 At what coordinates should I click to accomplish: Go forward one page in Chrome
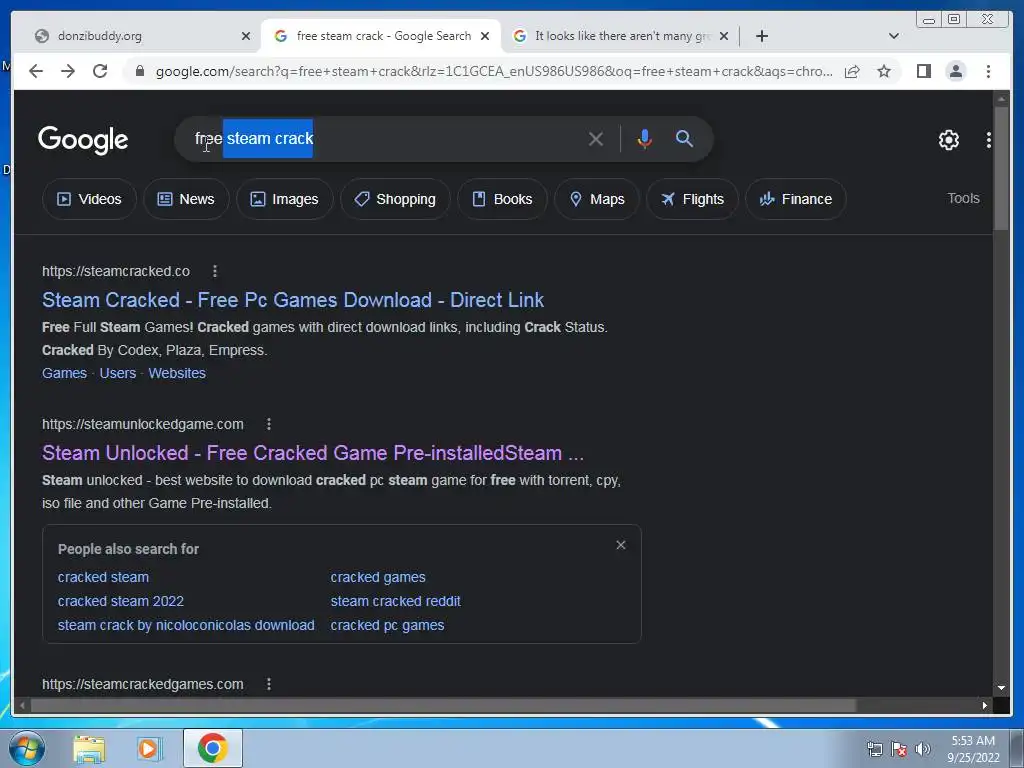point(68,71)
